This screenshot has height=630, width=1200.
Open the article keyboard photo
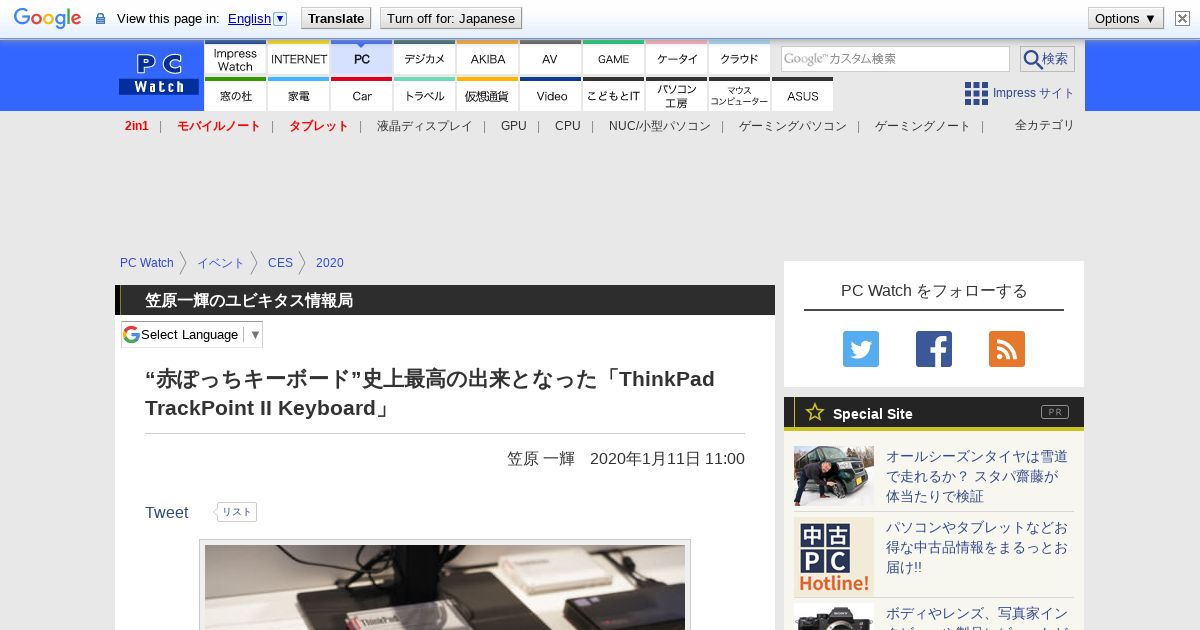point(445,587)
